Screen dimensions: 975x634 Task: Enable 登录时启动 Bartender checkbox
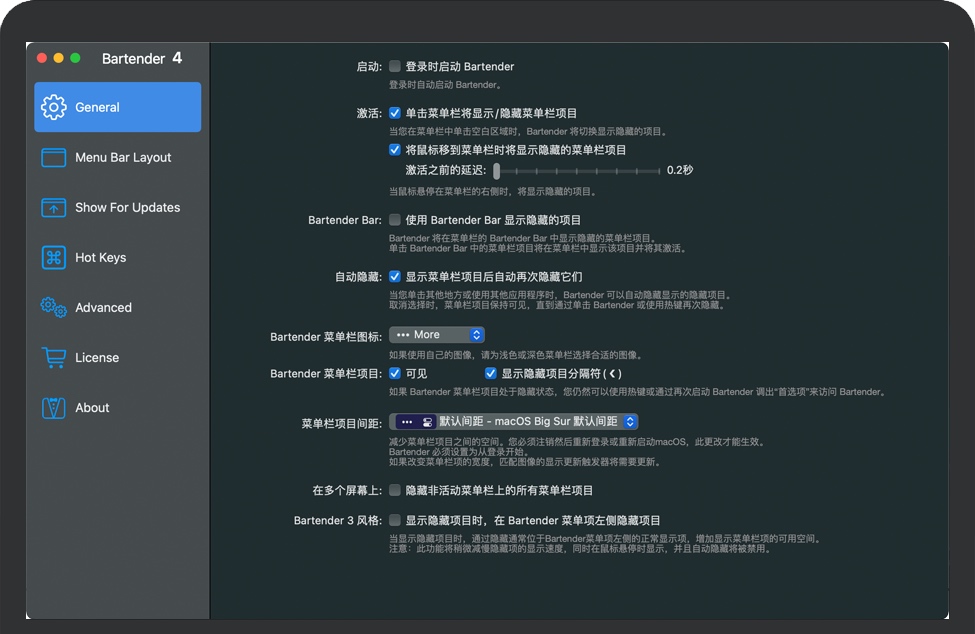[395, 66]
